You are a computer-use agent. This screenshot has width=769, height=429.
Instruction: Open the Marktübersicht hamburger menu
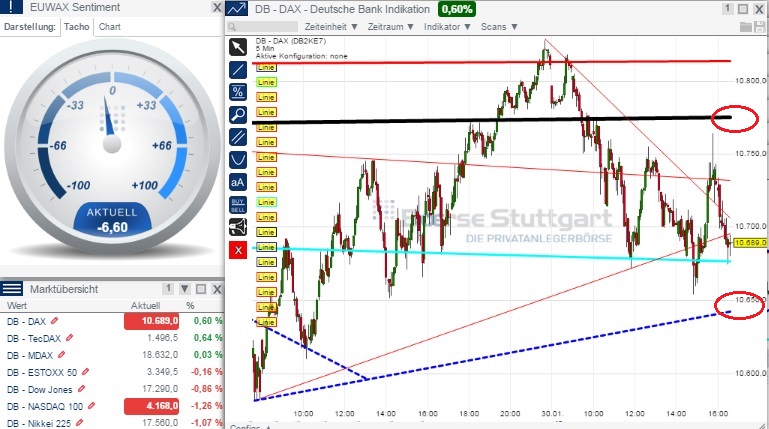[12, 289]
